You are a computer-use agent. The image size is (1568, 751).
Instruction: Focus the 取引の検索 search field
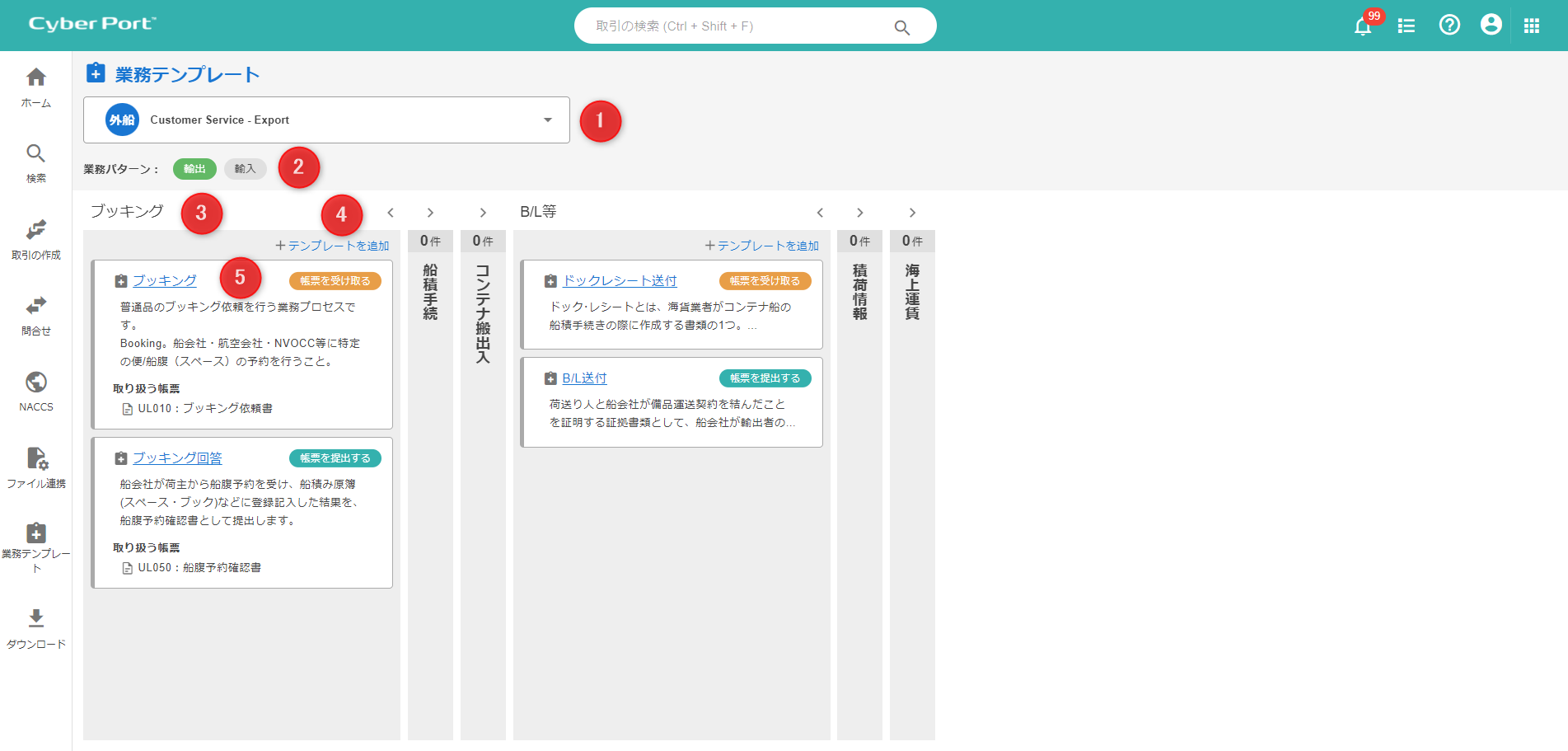733,26
